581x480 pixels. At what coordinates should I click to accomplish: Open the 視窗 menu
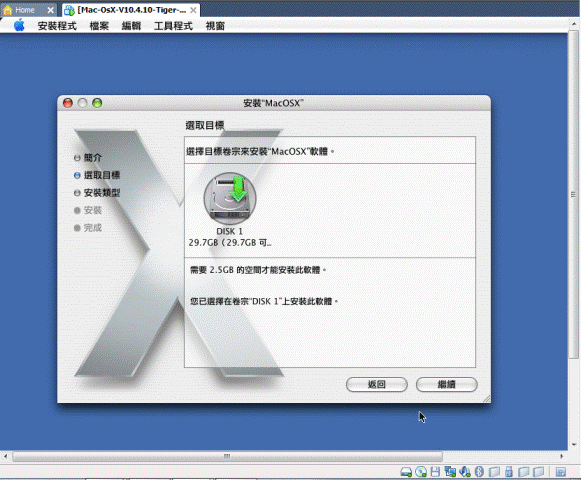[215, 26]
